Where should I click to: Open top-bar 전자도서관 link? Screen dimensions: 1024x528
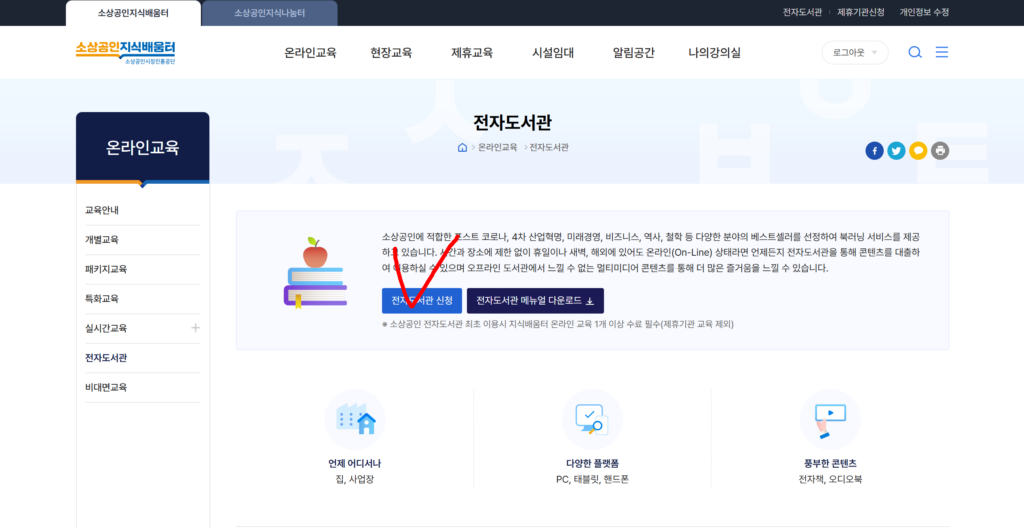pos(803,12)
